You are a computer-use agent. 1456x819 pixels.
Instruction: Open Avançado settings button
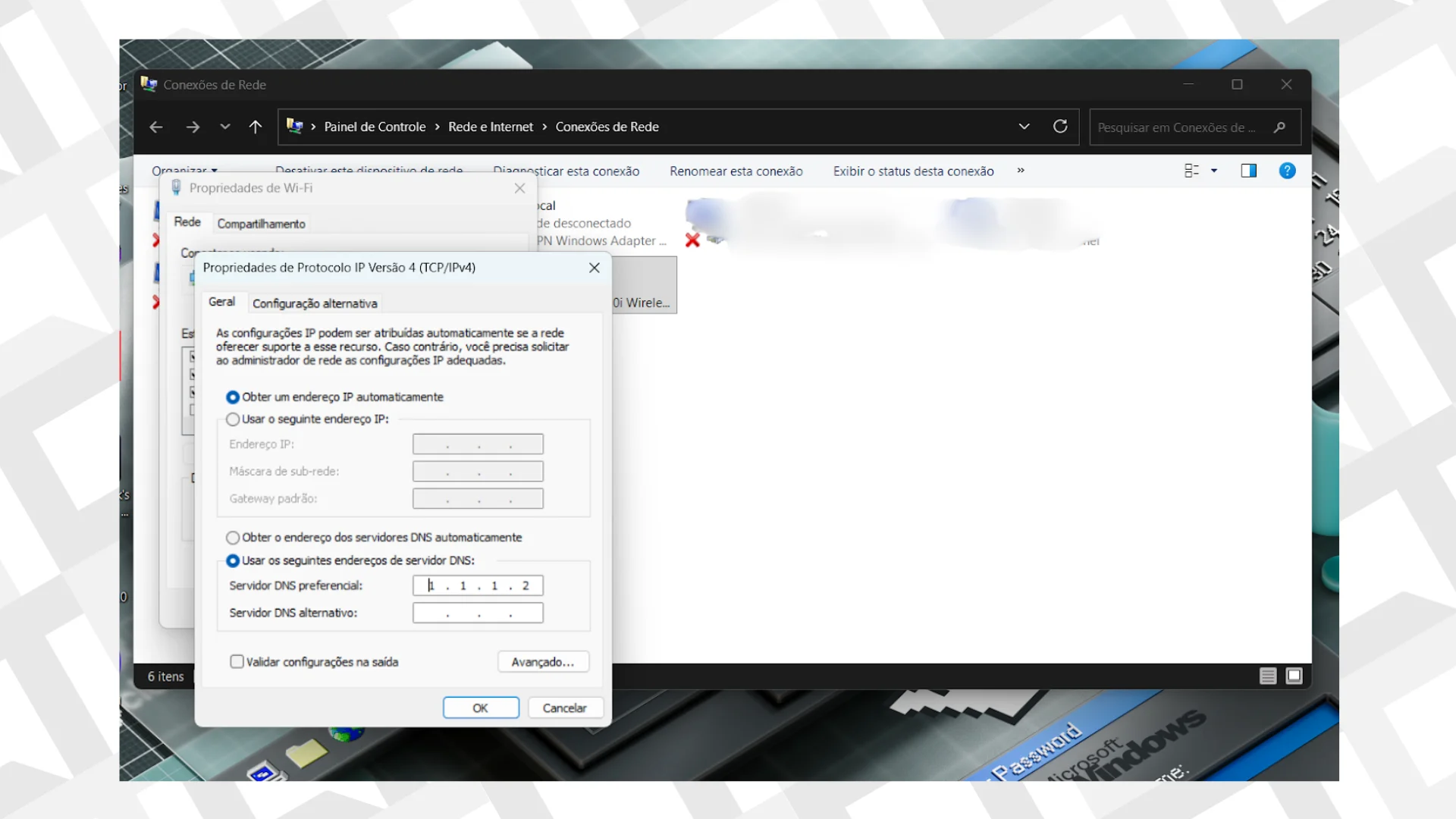(x=543, y=662)
